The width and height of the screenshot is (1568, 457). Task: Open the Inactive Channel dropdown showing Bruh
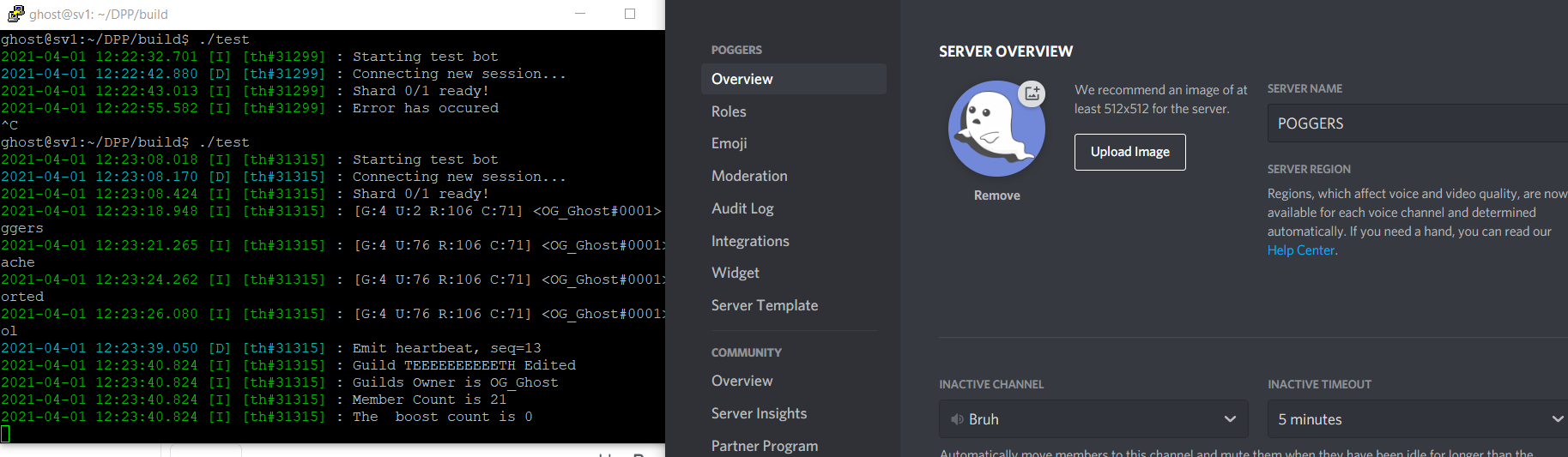coord(1093,419)
